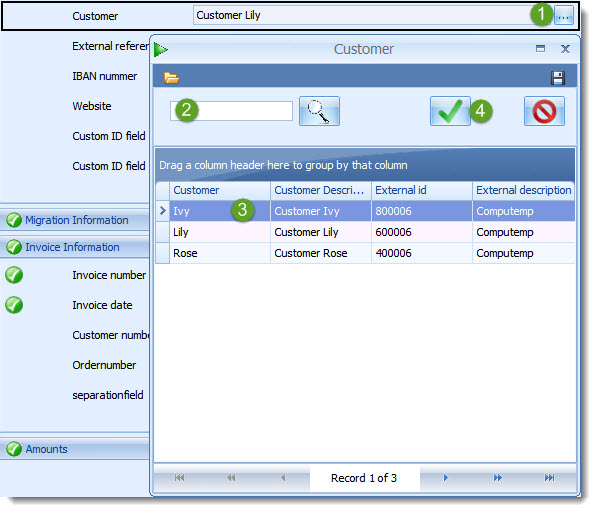This screenshot has height=512, width=596.
Task: Go to previous record navigation button
Action: tap(283, 478)
